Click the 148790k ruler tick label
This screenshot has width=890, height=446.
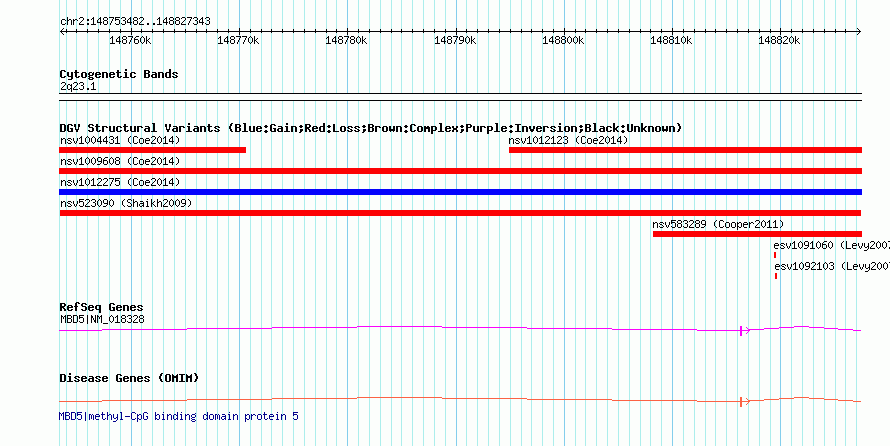(x=455, y=41)
